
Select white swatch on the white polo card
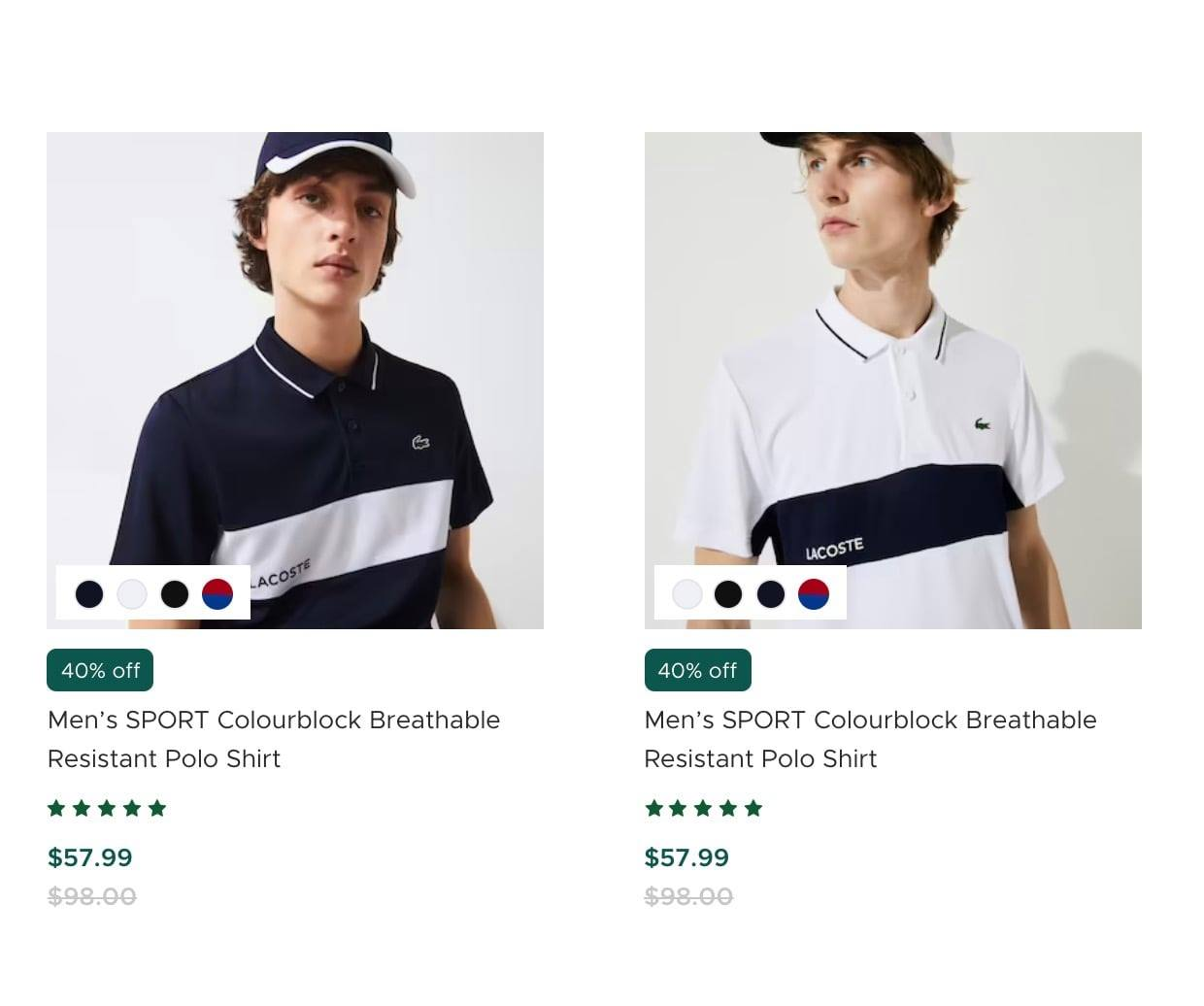coord(687,593)
